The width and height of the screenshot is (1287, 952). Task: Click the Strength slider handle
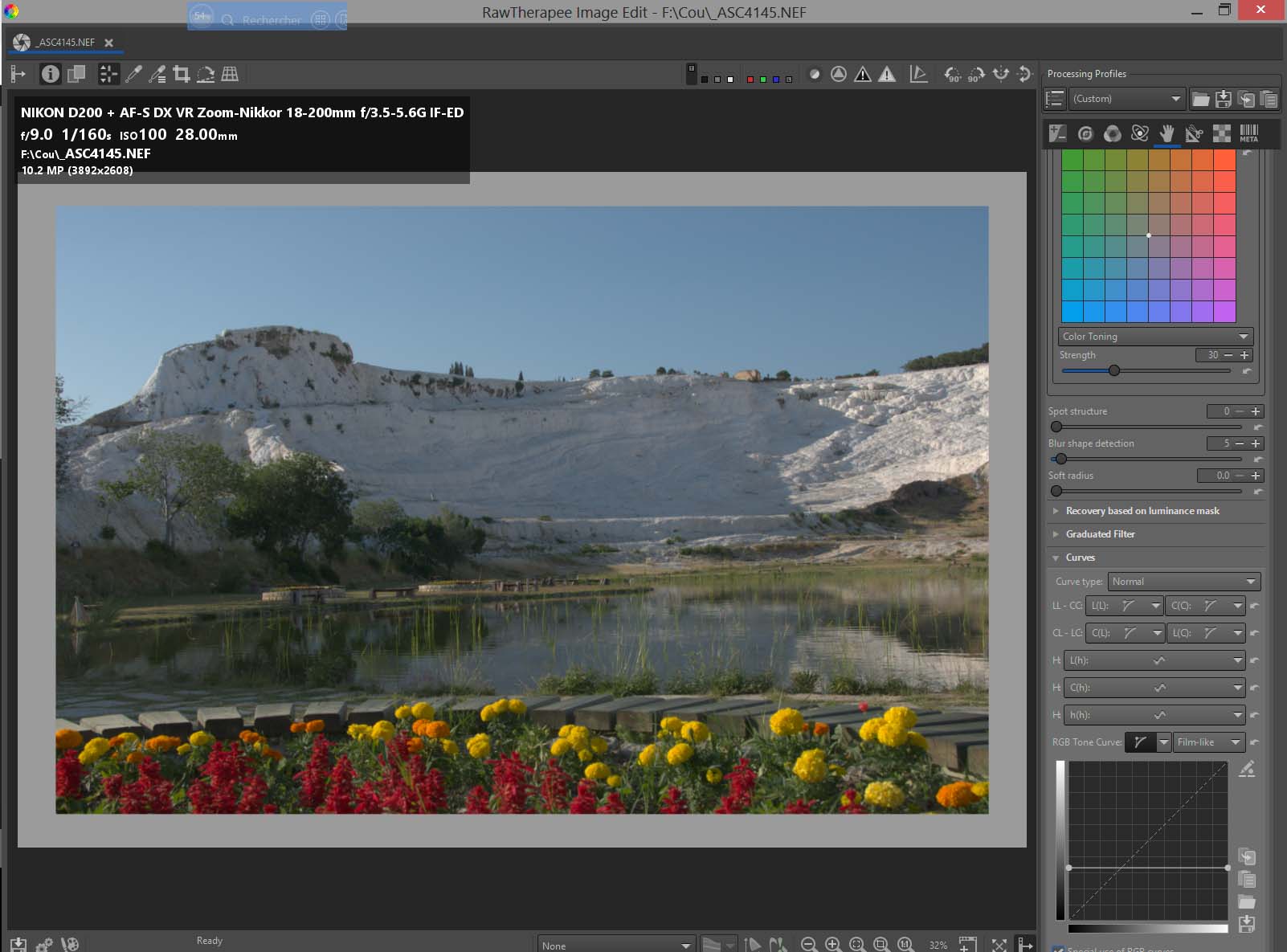(1114, 370)
